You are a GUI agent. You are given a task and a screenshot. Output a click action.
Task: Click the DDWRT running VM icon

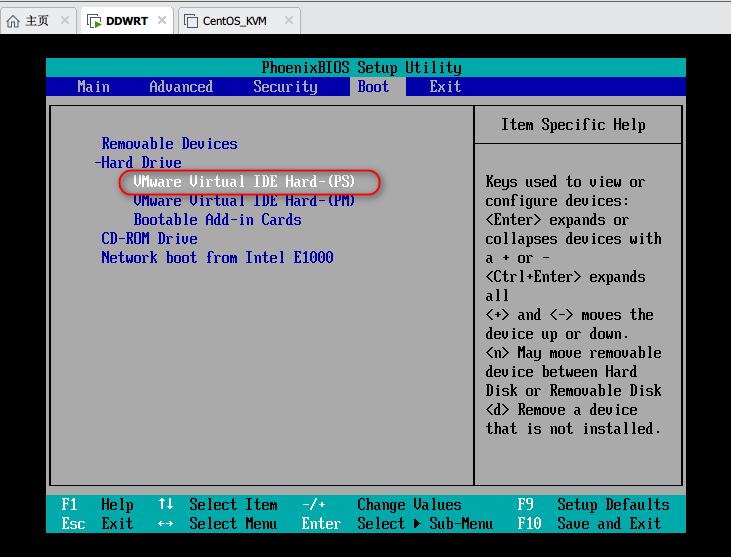[94, 21]
